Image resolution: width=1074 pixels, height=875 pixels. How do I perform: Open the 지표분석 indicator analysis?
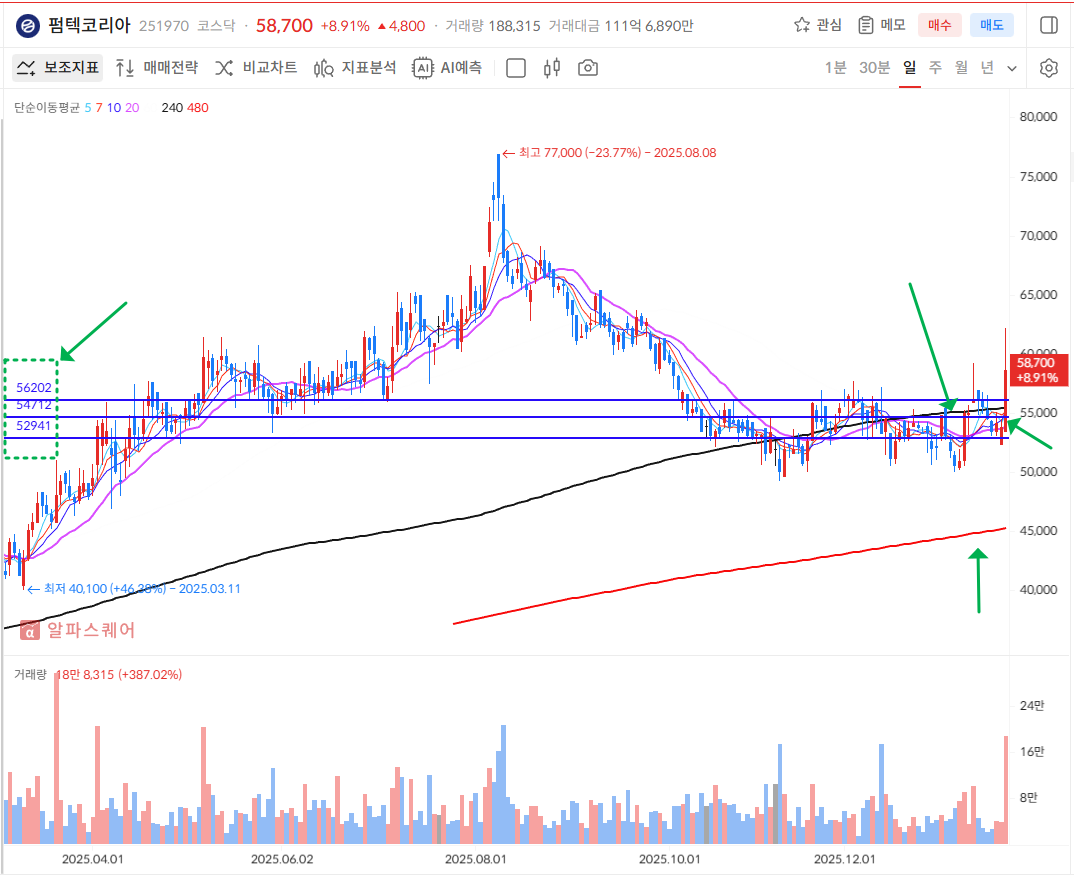tap(355, 68)
